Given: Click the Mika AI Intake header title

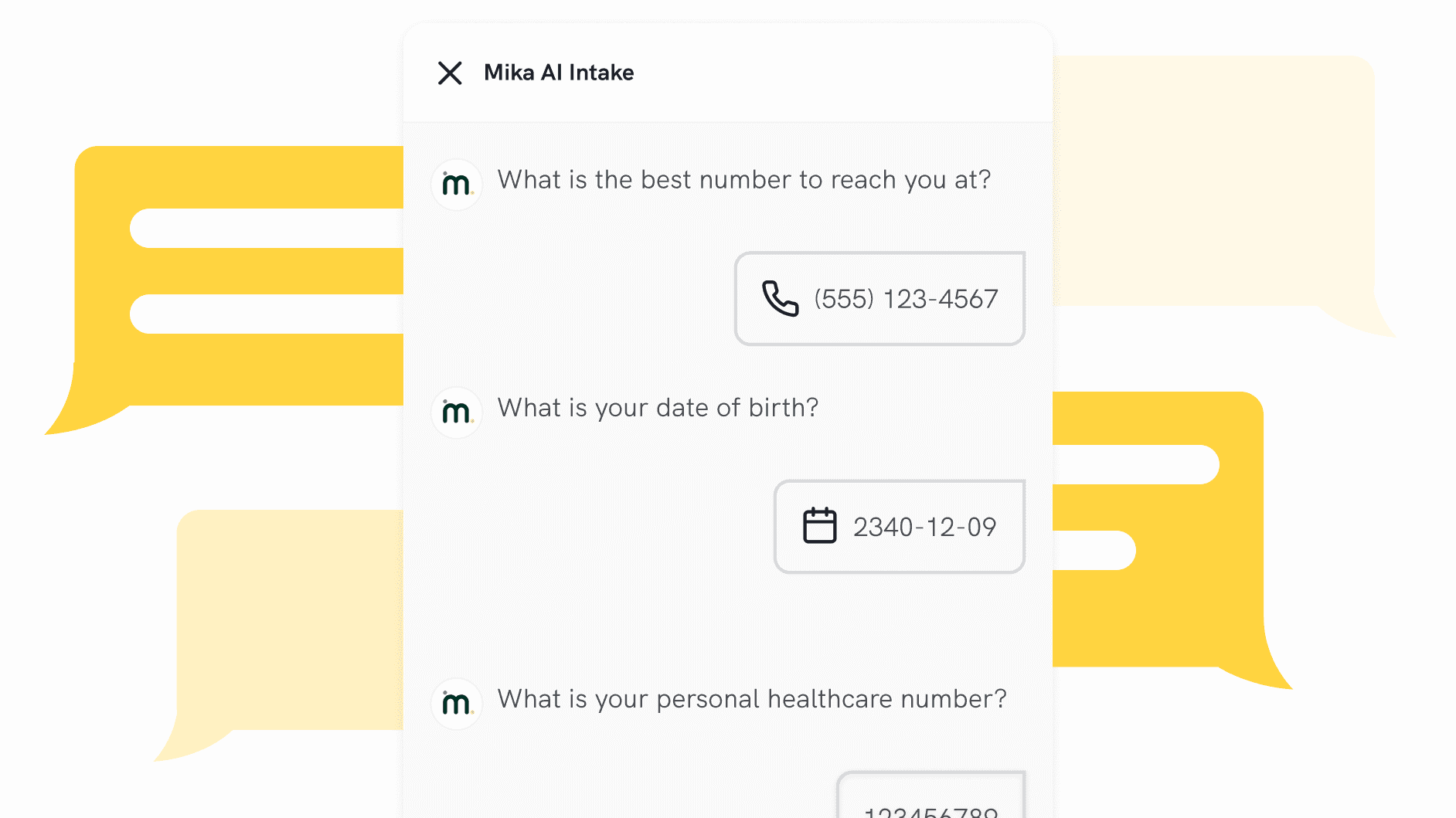Looking at the screenshot, I should 559,72.
